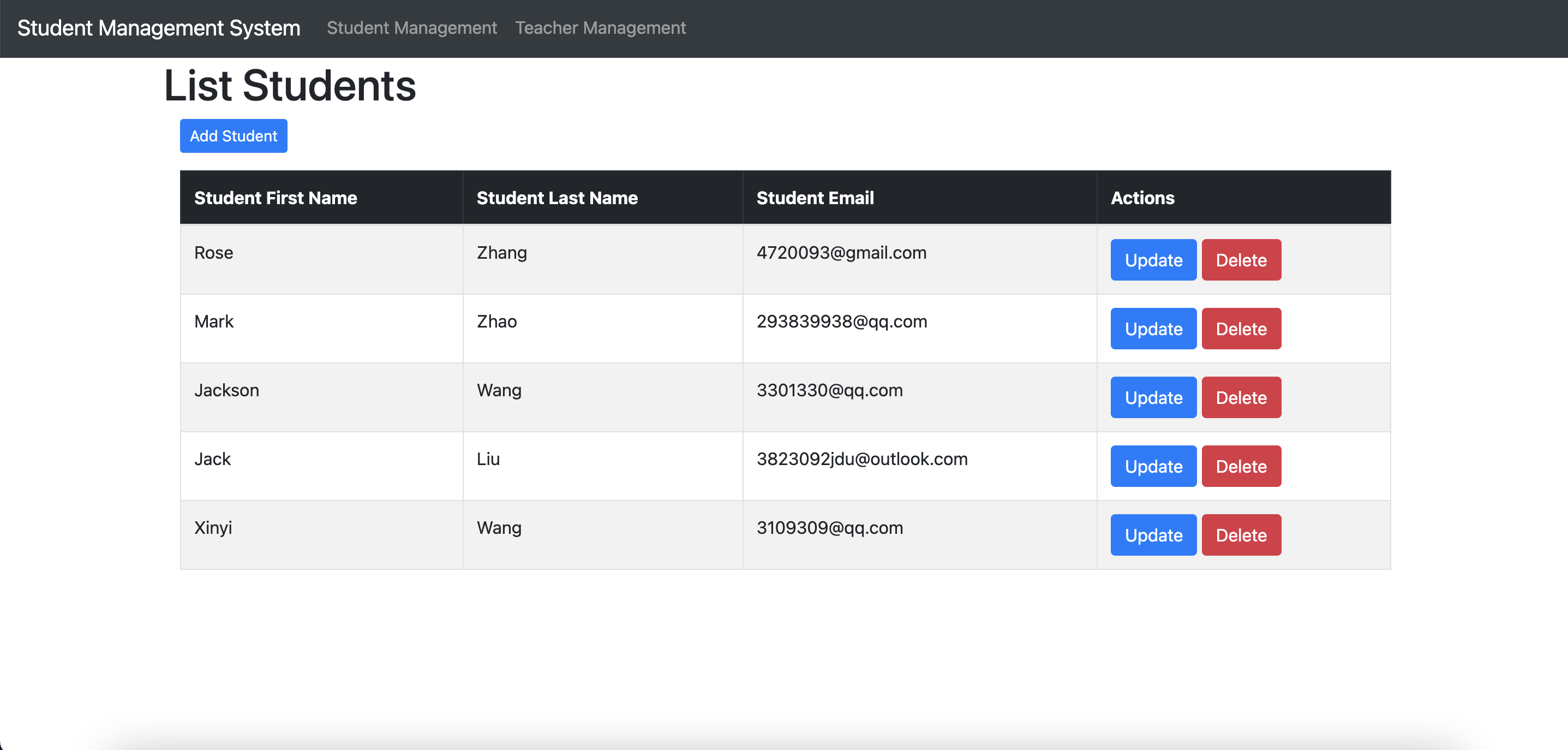Screen dimensions: 1568x750
Task: Click email 293839938@qq.com
Action: 842,322
